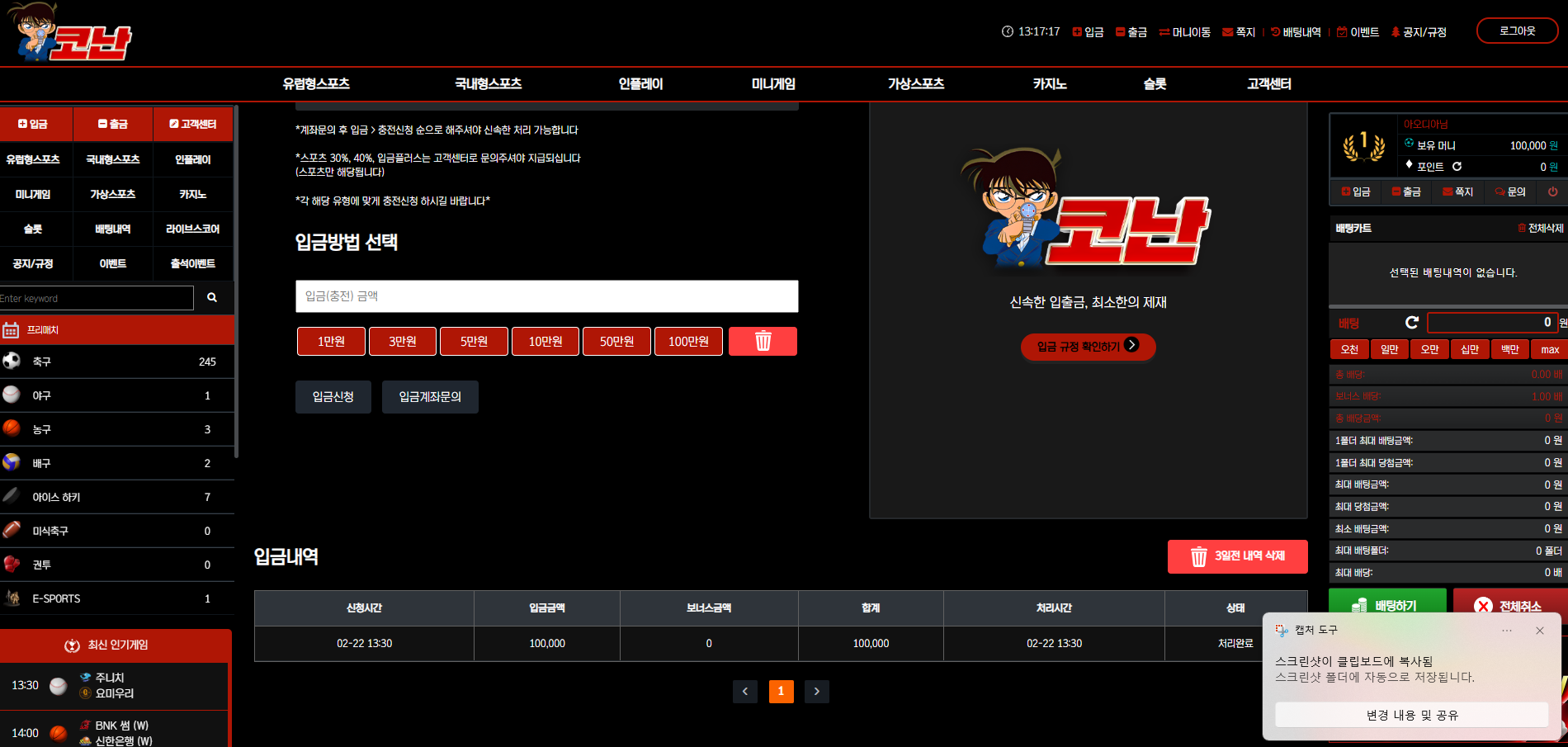The height and width of the screenshot is (747, 1568).
Task: Click the 50만원 quick amount button
Action: [616, 341]
